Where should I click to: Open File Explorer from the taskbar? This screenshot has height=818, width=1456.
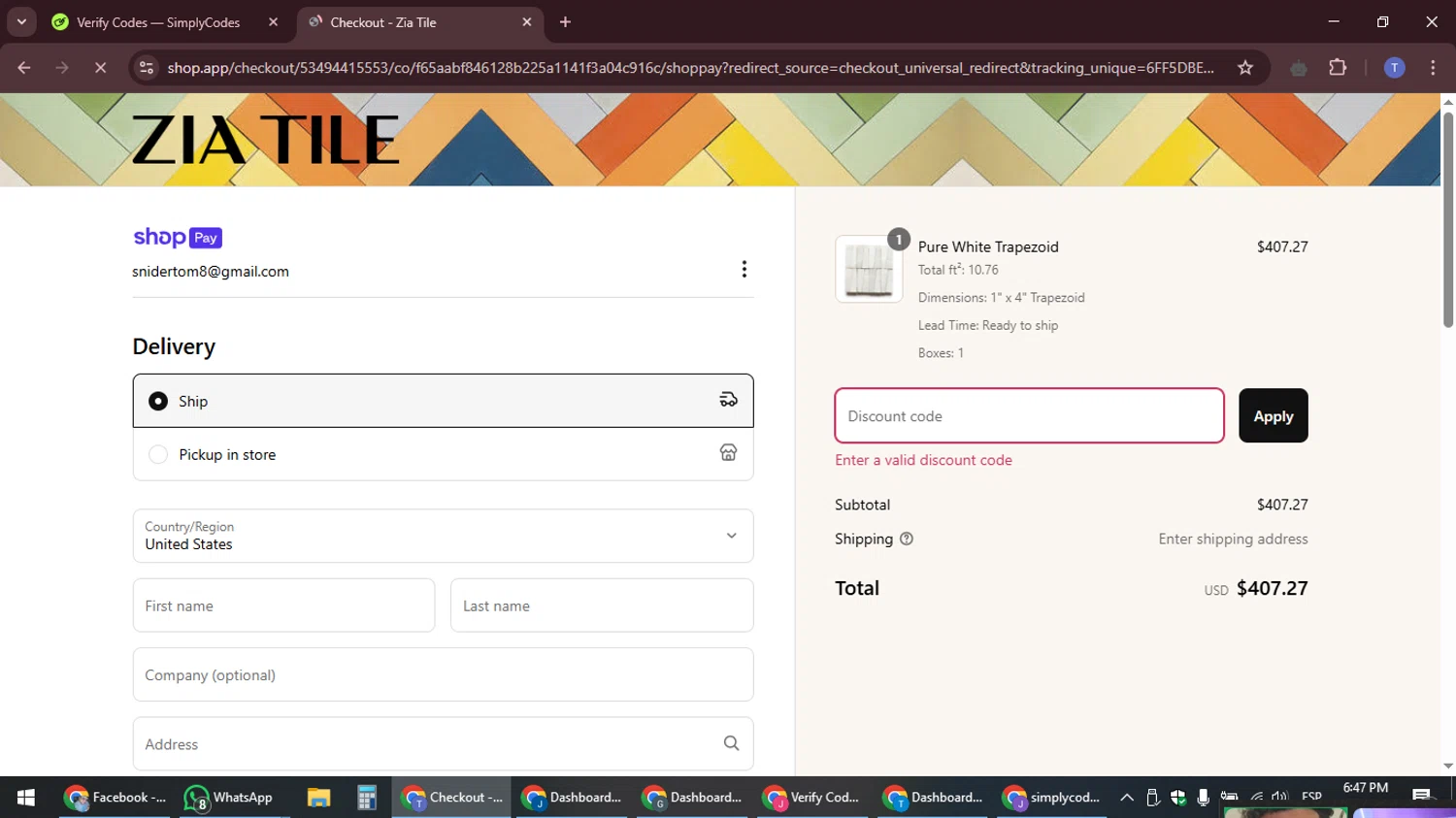click(318, 798)
